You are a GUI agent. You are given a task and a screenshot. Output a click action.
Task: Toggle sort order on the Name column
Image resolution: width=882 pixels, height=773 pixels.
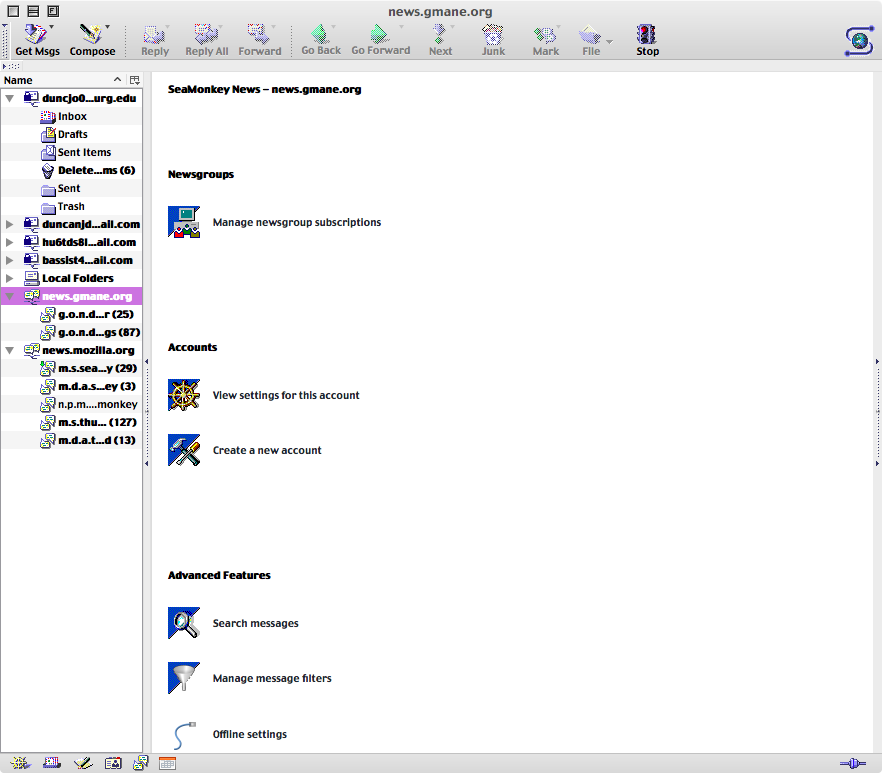coord(60,80)
